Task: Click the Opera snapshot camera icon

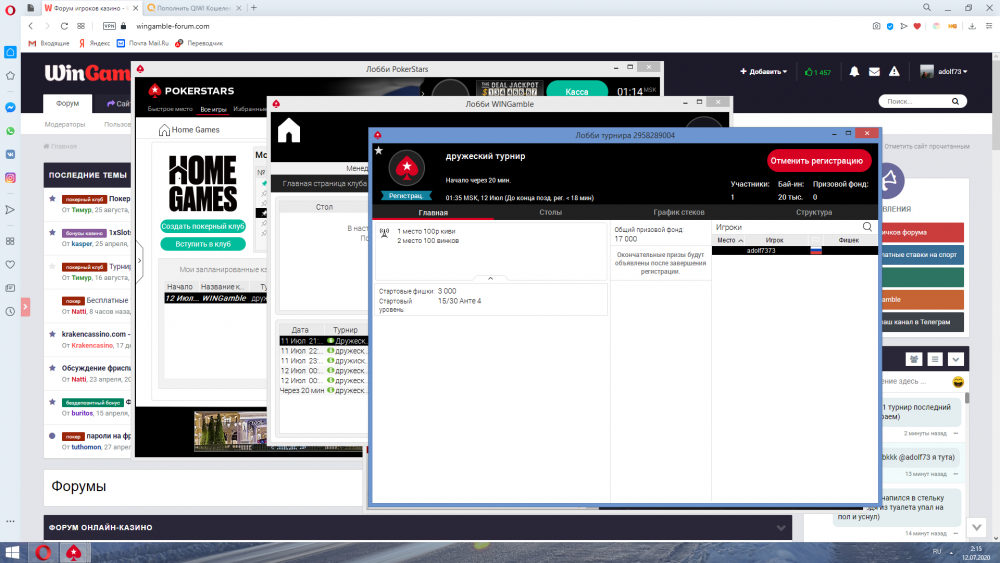Action: click(876, 26)
